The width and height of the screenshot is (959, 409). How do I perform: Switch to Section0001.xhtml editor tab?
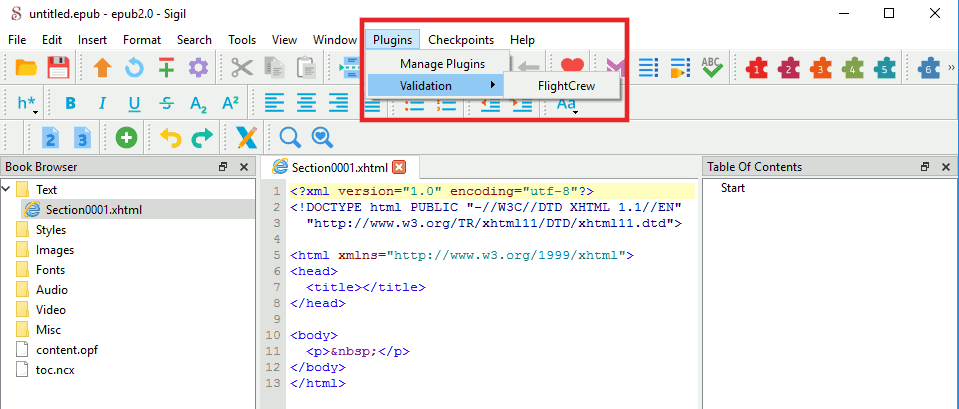click(338, 167)
